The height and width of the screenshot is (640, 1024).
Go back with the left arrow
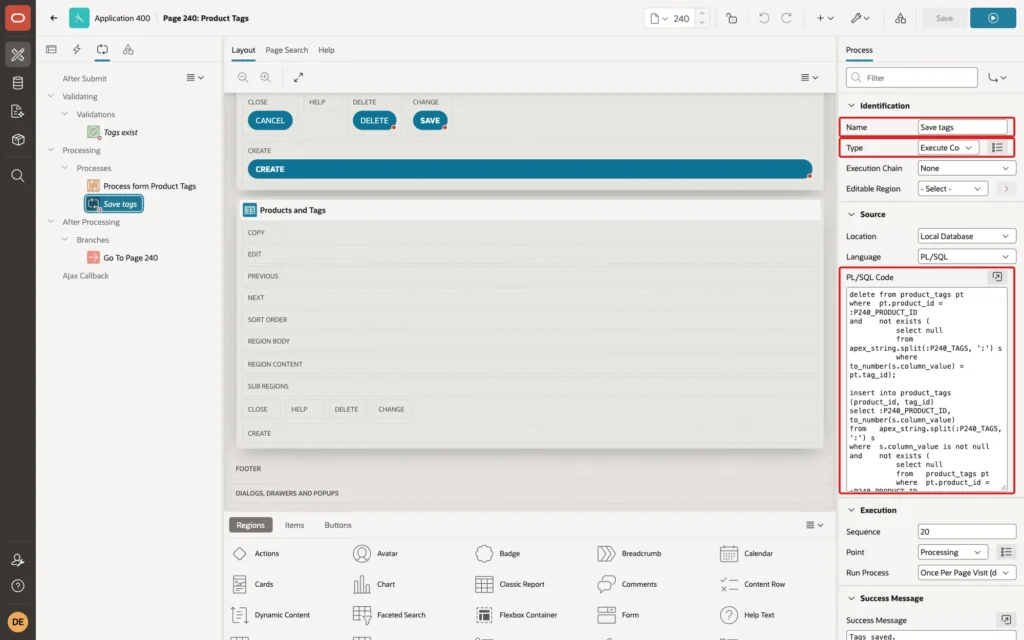point(54,18)
